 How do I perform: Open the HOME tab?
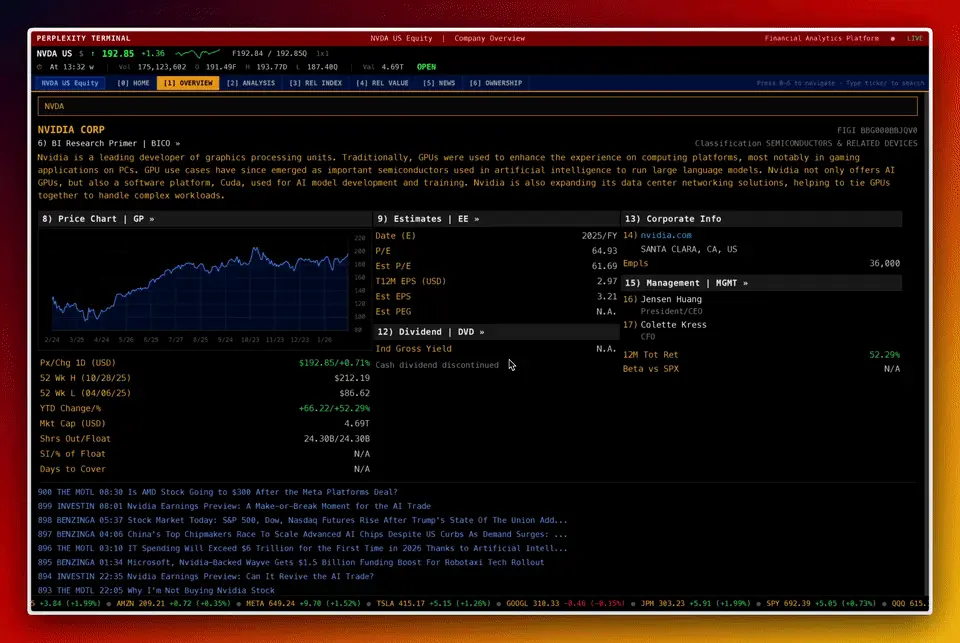coord(133,83)
